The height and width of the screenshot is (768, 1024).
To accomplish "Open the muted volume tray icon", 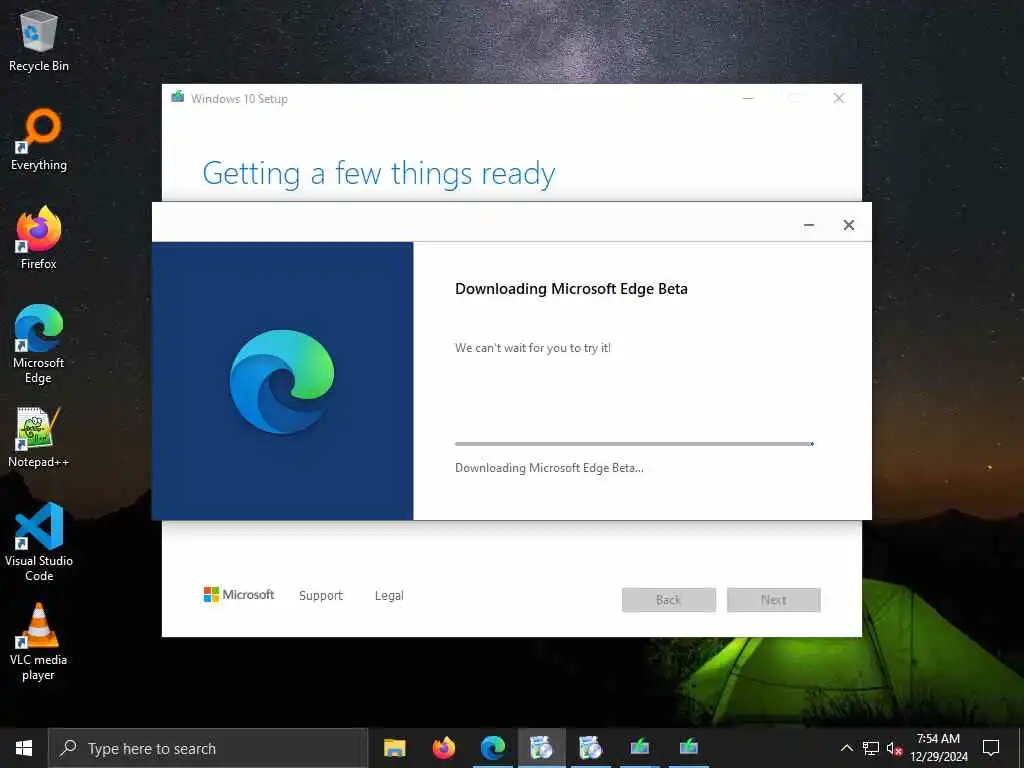I will tap(894, 748).
